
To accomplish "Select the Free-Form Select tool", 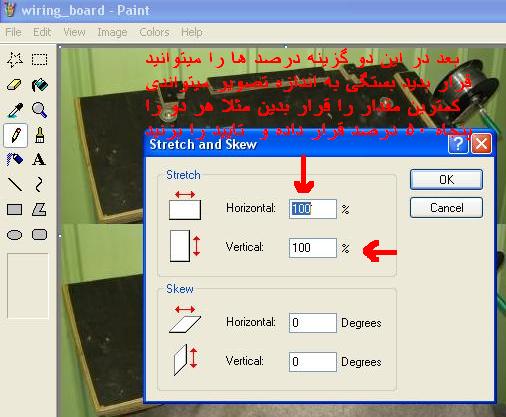I will tap(15, 60).
